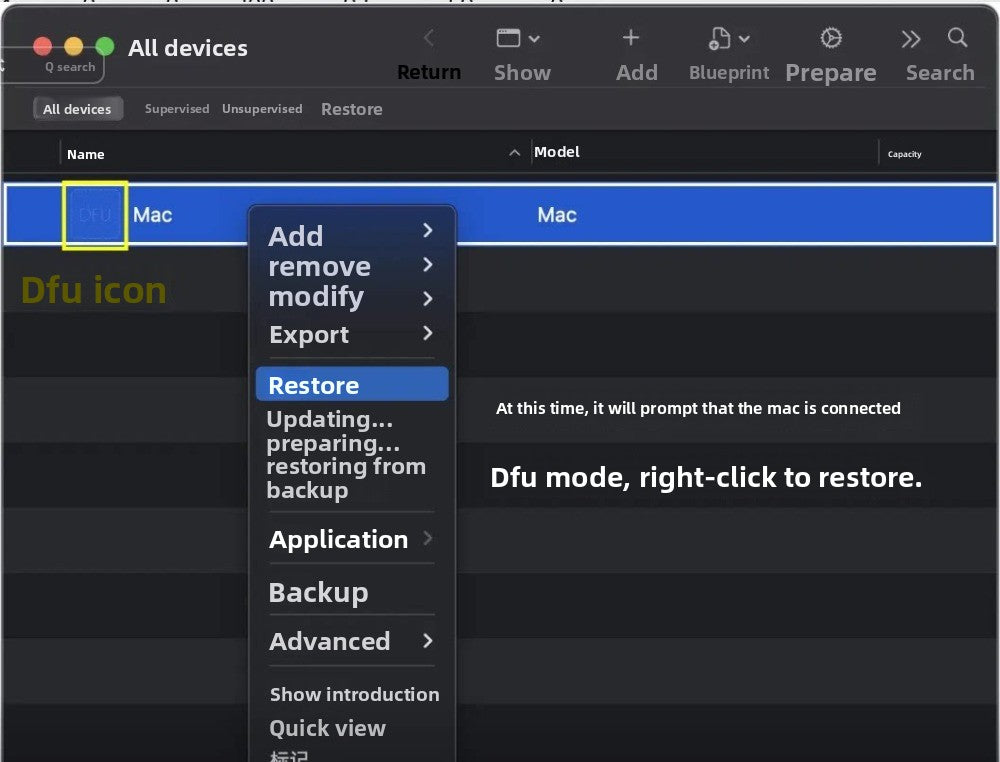The height and width of the screenshot is (762, 1000).
Task: Switch to All devices filter tab
Action: (x=78, y=109)
